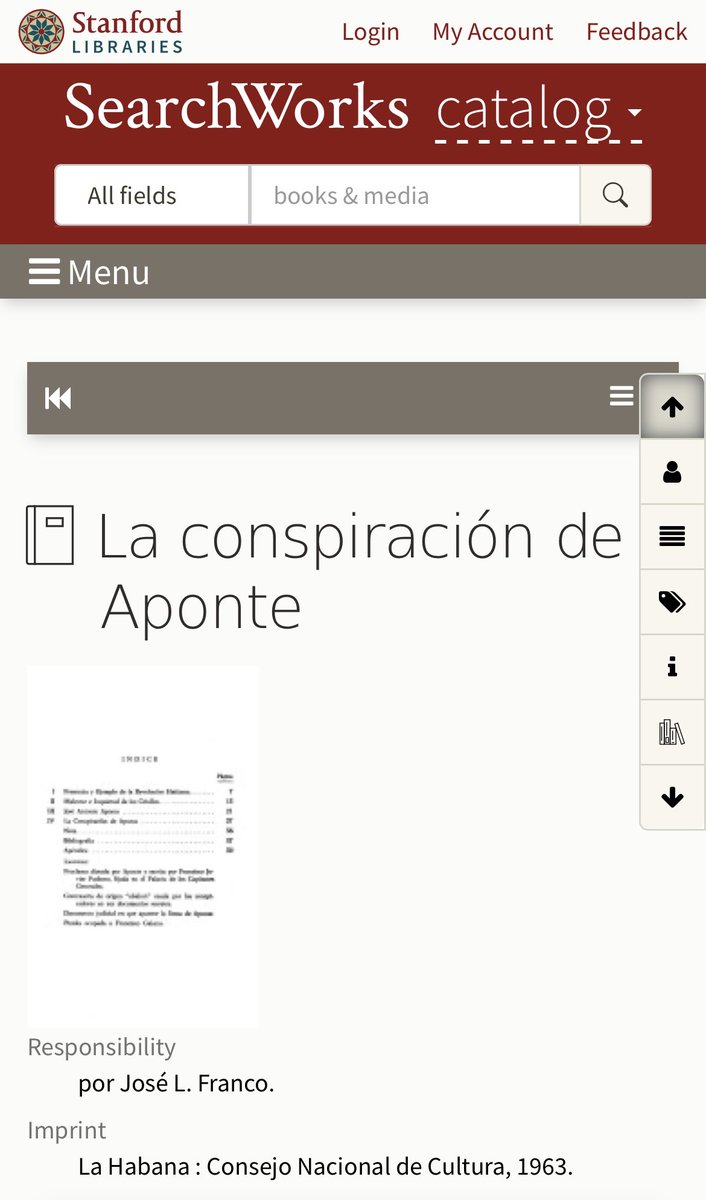Open browse shelf via books icon
The image size is (706, 1200).
[672, 732]
